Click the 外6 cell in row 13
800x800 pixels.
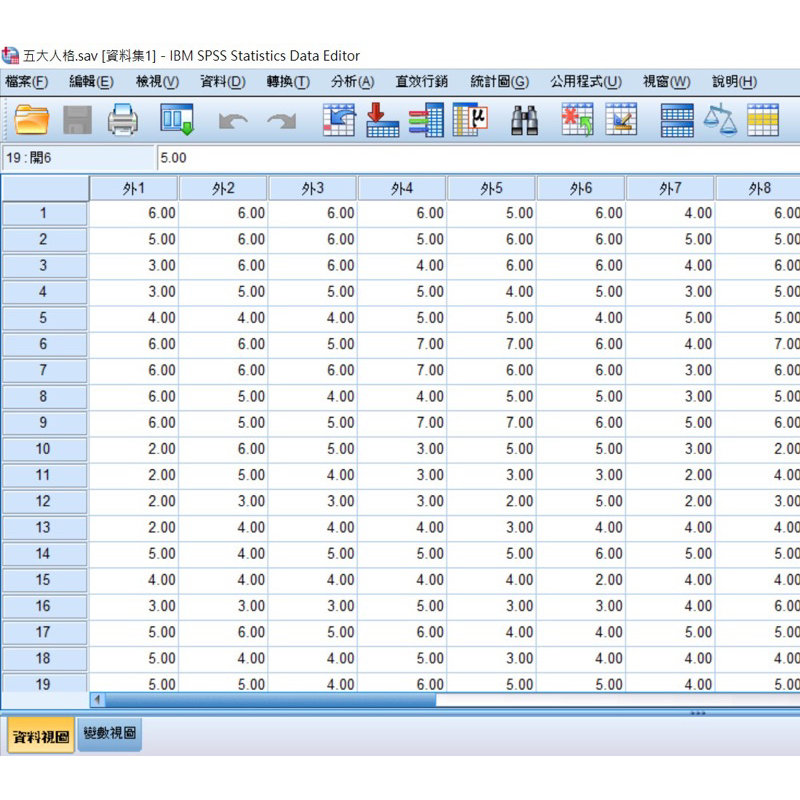click(x=581, y=528)
